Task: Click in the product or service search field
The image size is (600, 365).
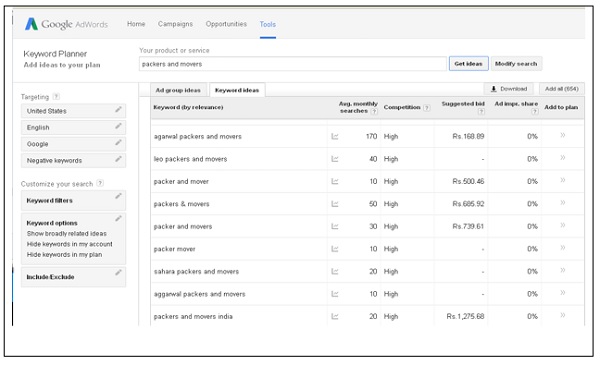Action: pos(293,64)
